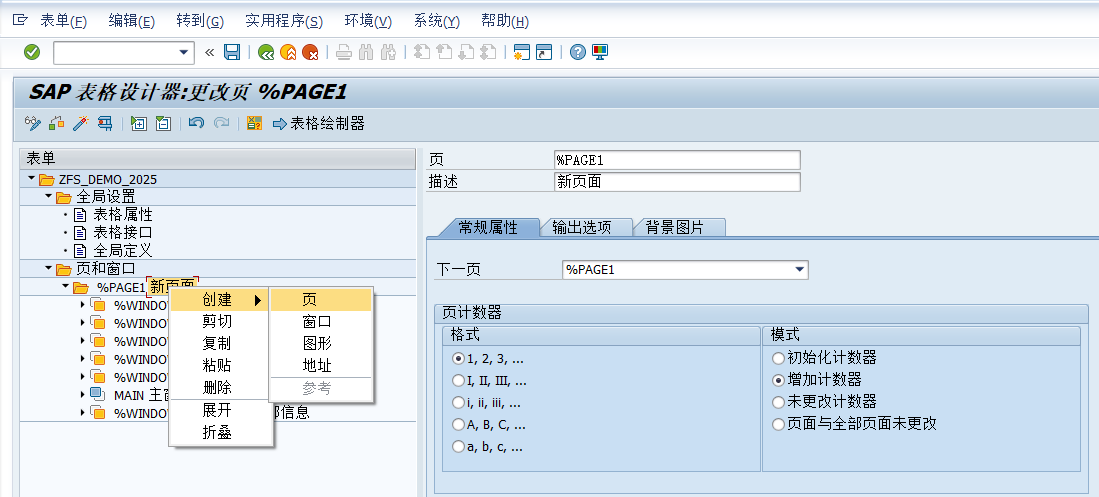Click the Create Shortcut icon
The height and width of the screenshot is (497, 1099).
pos(544,52)
